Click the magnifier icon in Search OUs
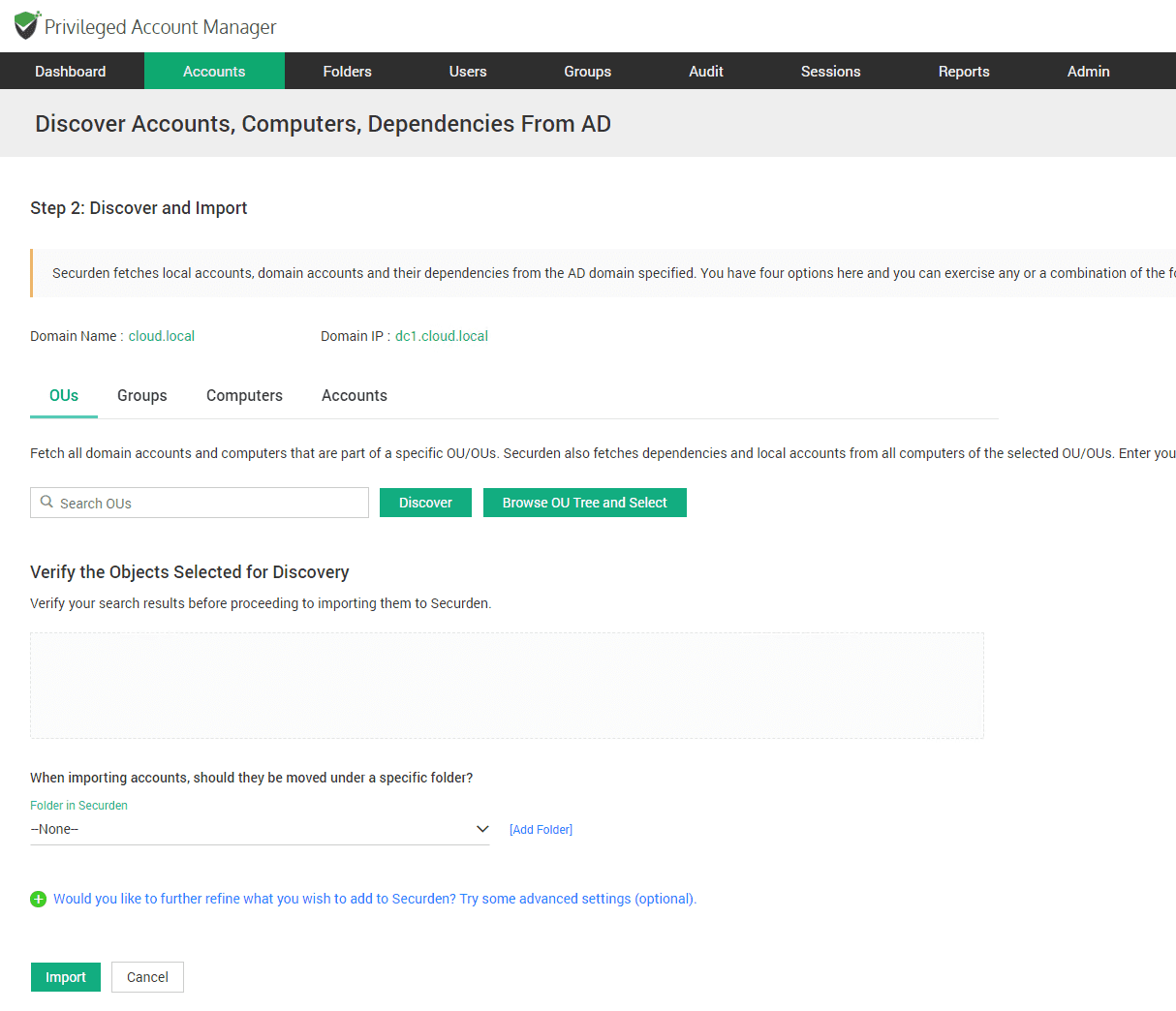Viewport: 1176px width, 1011px height. (x=46, y=503)
